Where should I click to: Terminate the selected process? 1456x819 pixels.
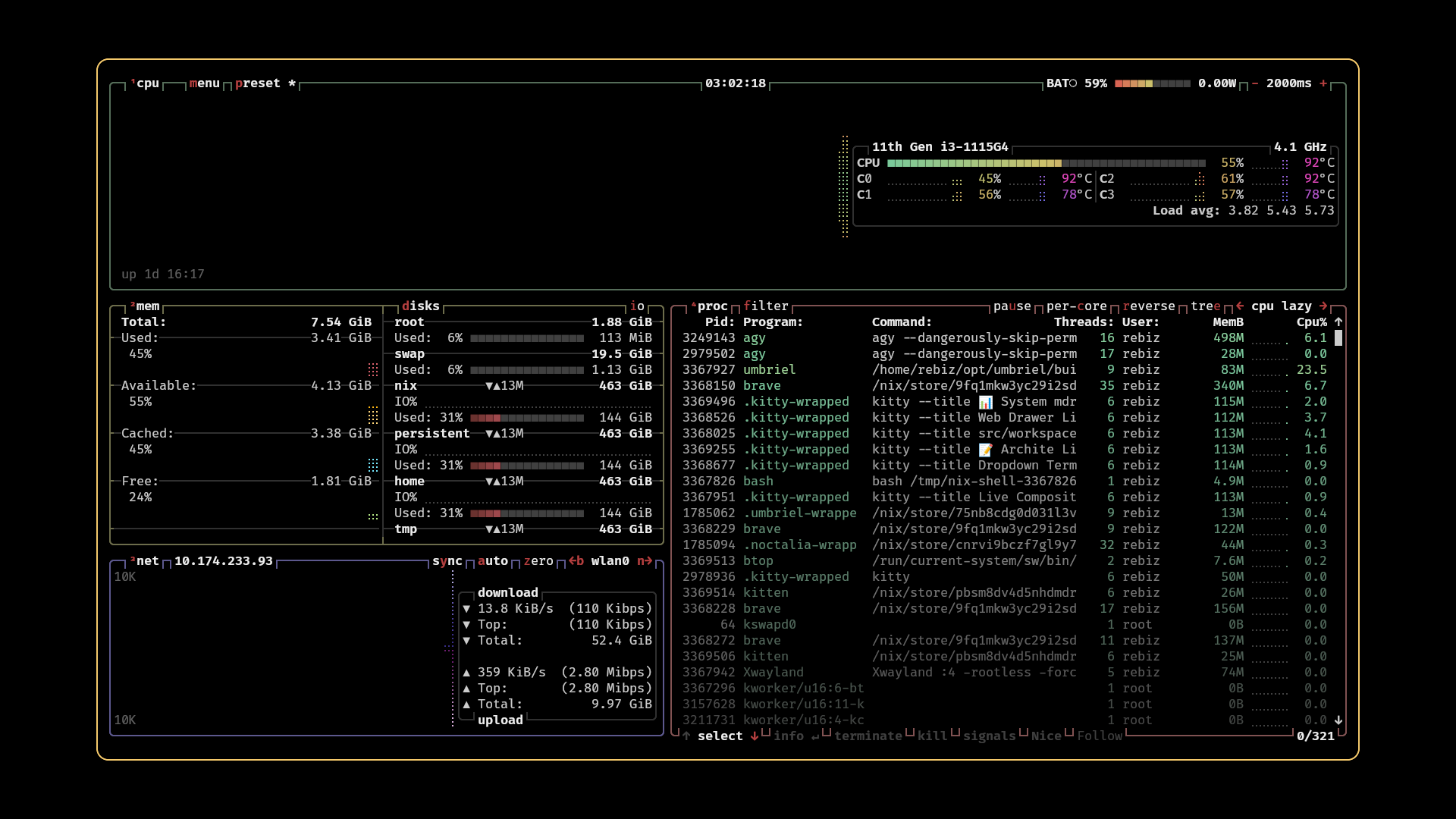click(868, 736)
